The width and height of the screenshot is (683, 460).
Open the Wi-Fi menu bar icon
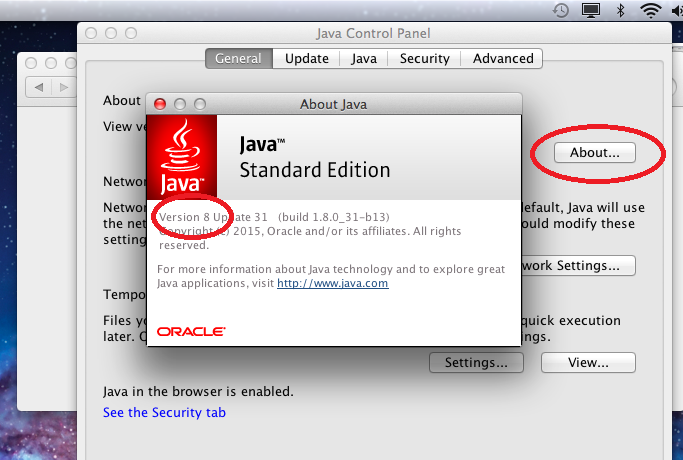(x=650, y=10)
